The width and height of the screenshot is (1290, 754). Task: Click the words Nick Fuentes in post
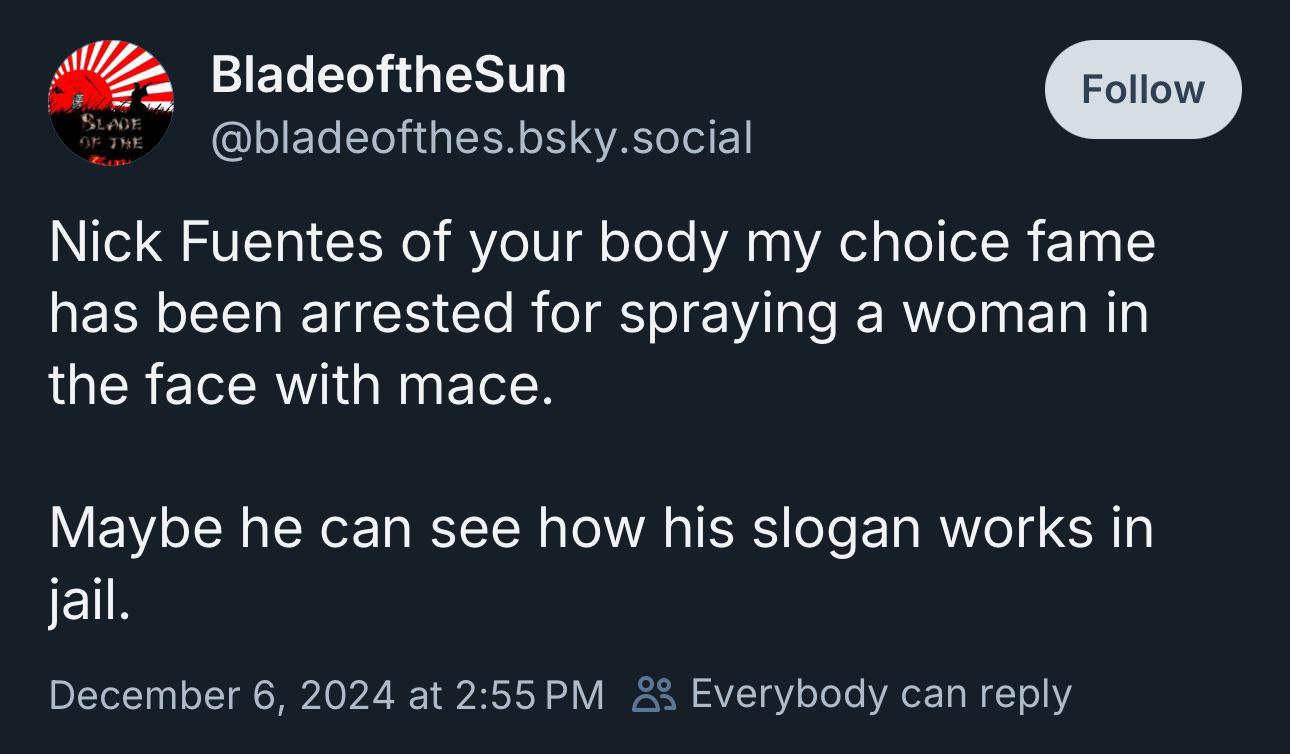[216, 243]
